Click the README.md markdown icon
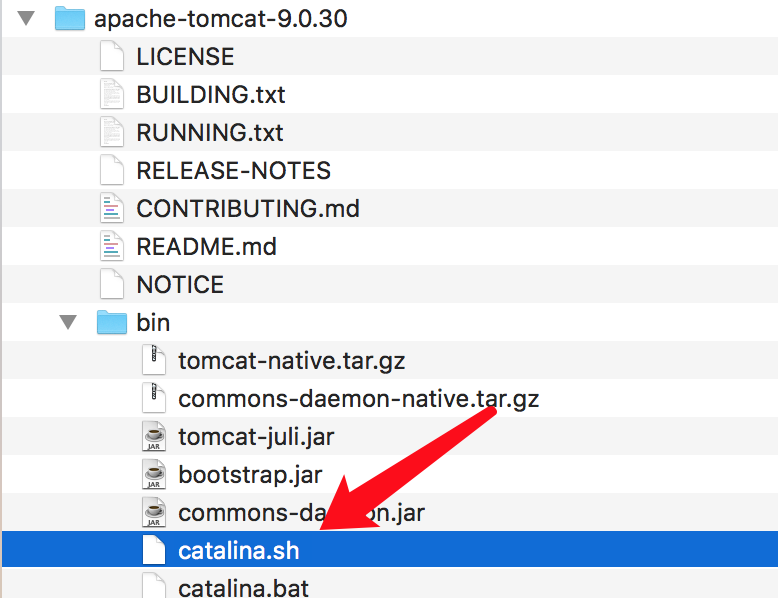 (112, 246)
